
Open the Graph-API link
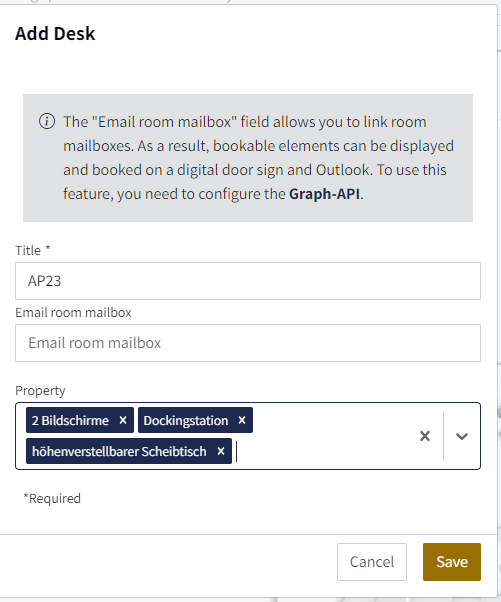pyautogui.click(x=325, y=194)
